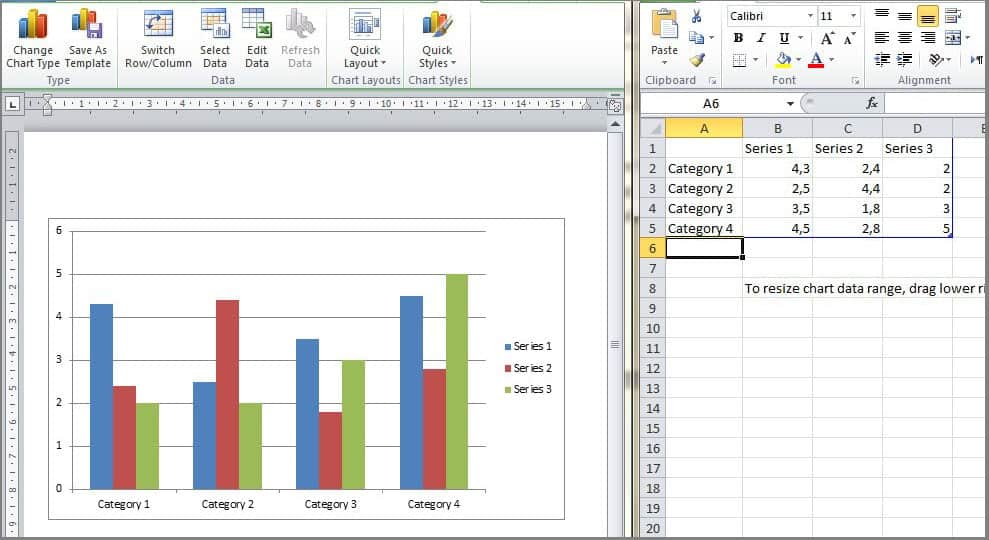Click the Borders icon
The image size is (989, 540).
click(x=739, y=61)
